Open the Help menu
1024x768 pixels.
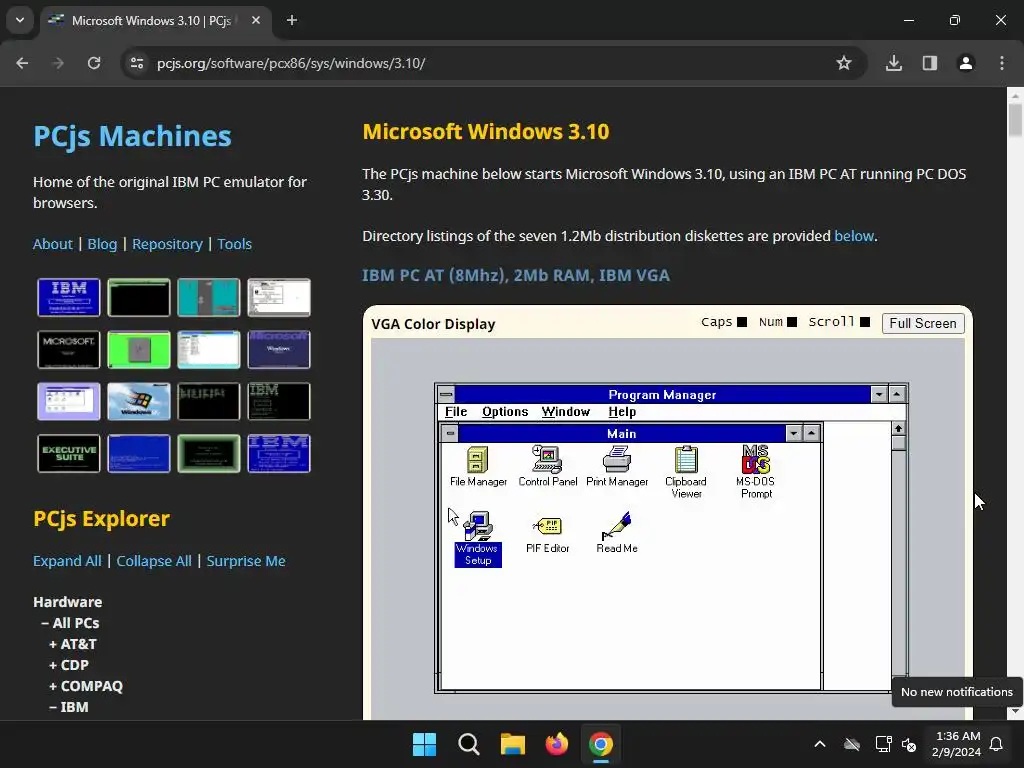tap(622, 411)
